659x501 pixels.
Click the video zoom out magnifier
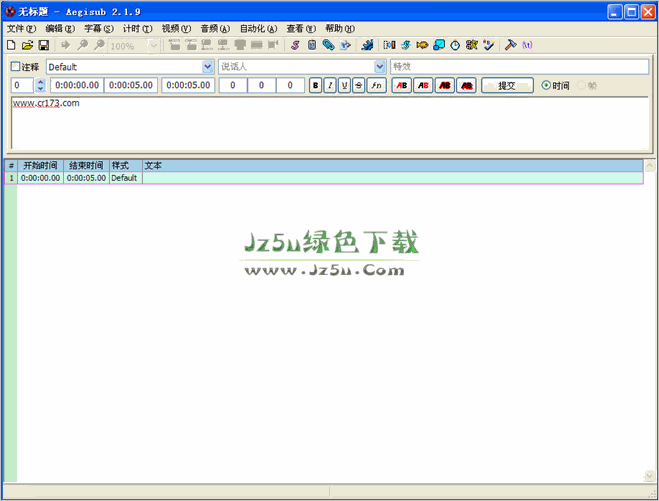pyautogui.click(x=99, y=45)
